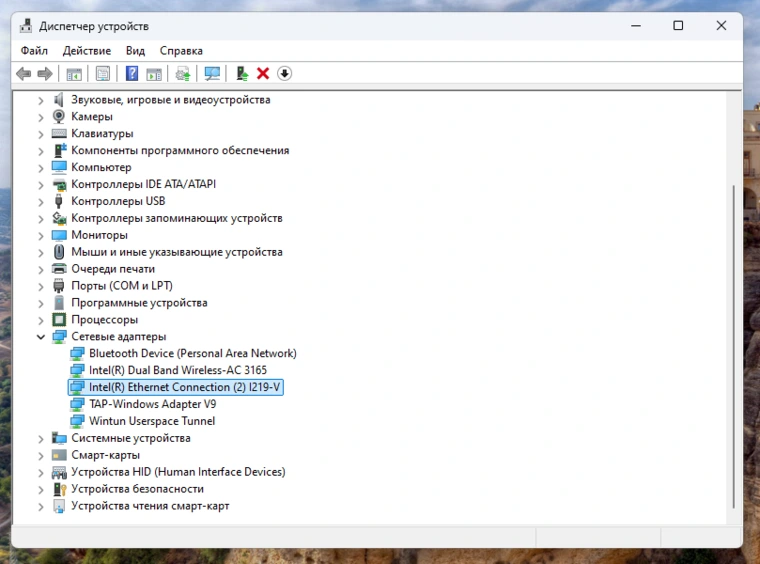
Task: Click the Forward arrow toolbar icon
Action: (45, 74)
